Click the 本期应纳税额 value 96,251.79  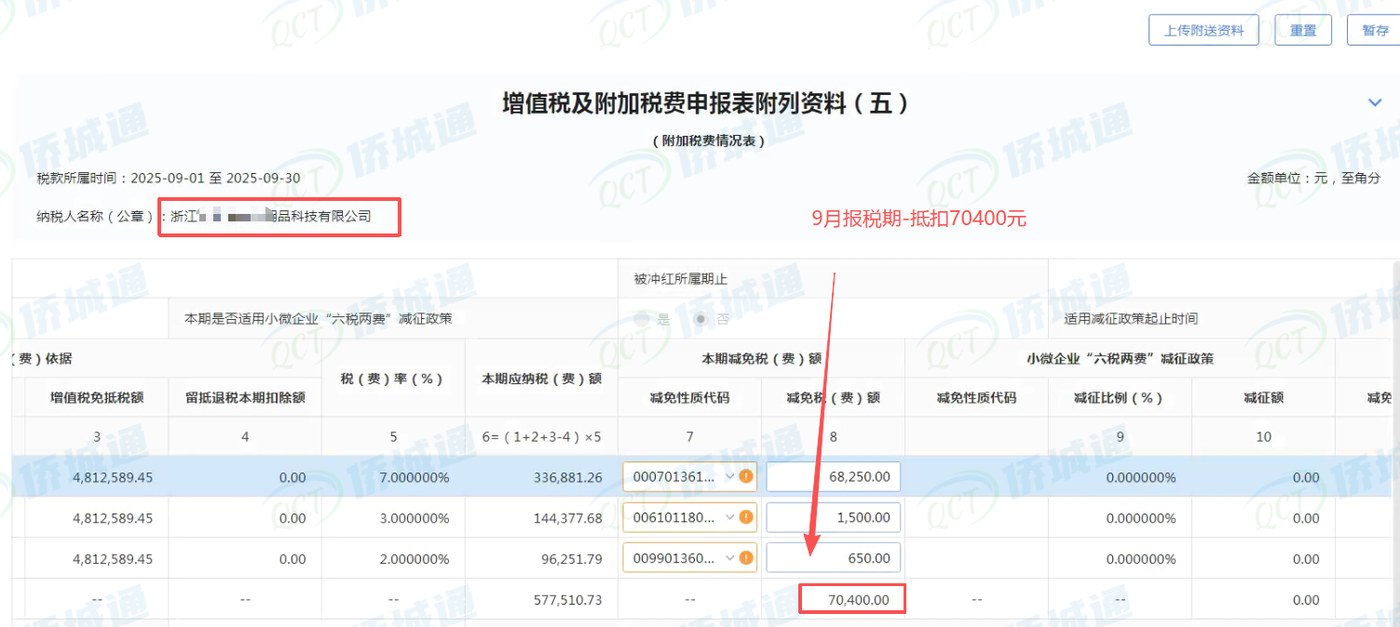(571, 559)
